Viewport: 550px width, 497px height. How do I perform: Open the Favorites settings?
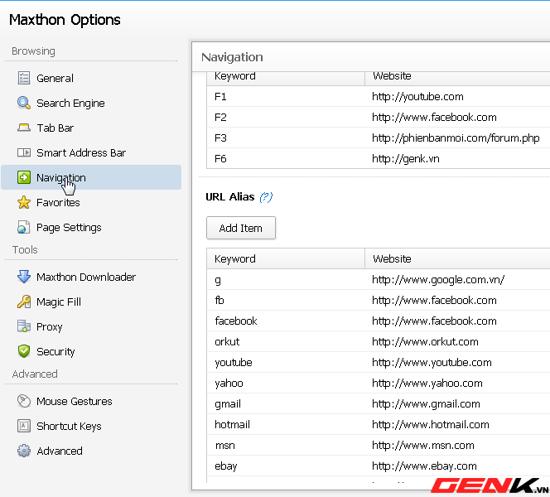(58, 202)
